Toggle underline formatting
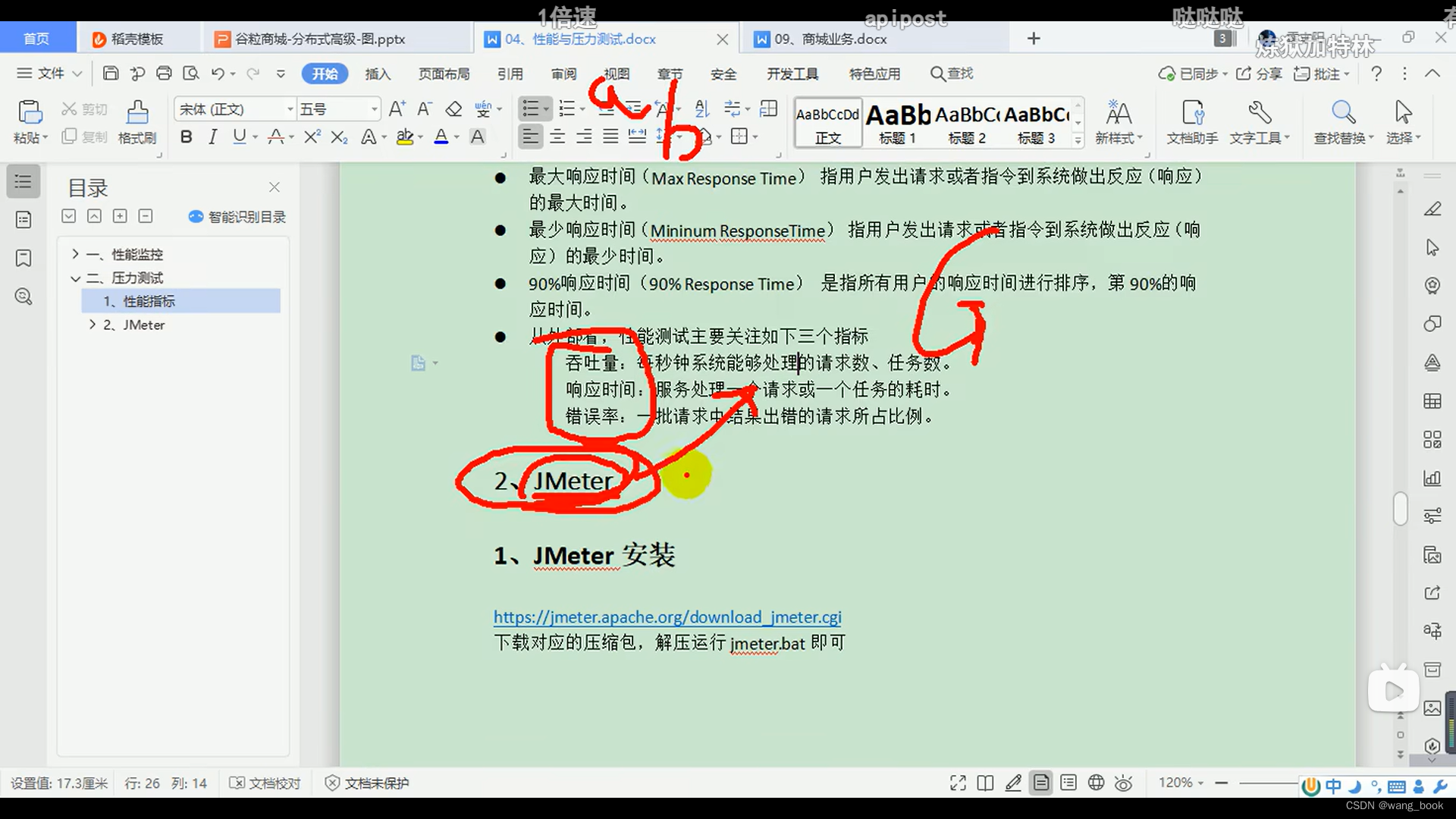Viewport: 1456px width, 819px height. pos(240,136)
